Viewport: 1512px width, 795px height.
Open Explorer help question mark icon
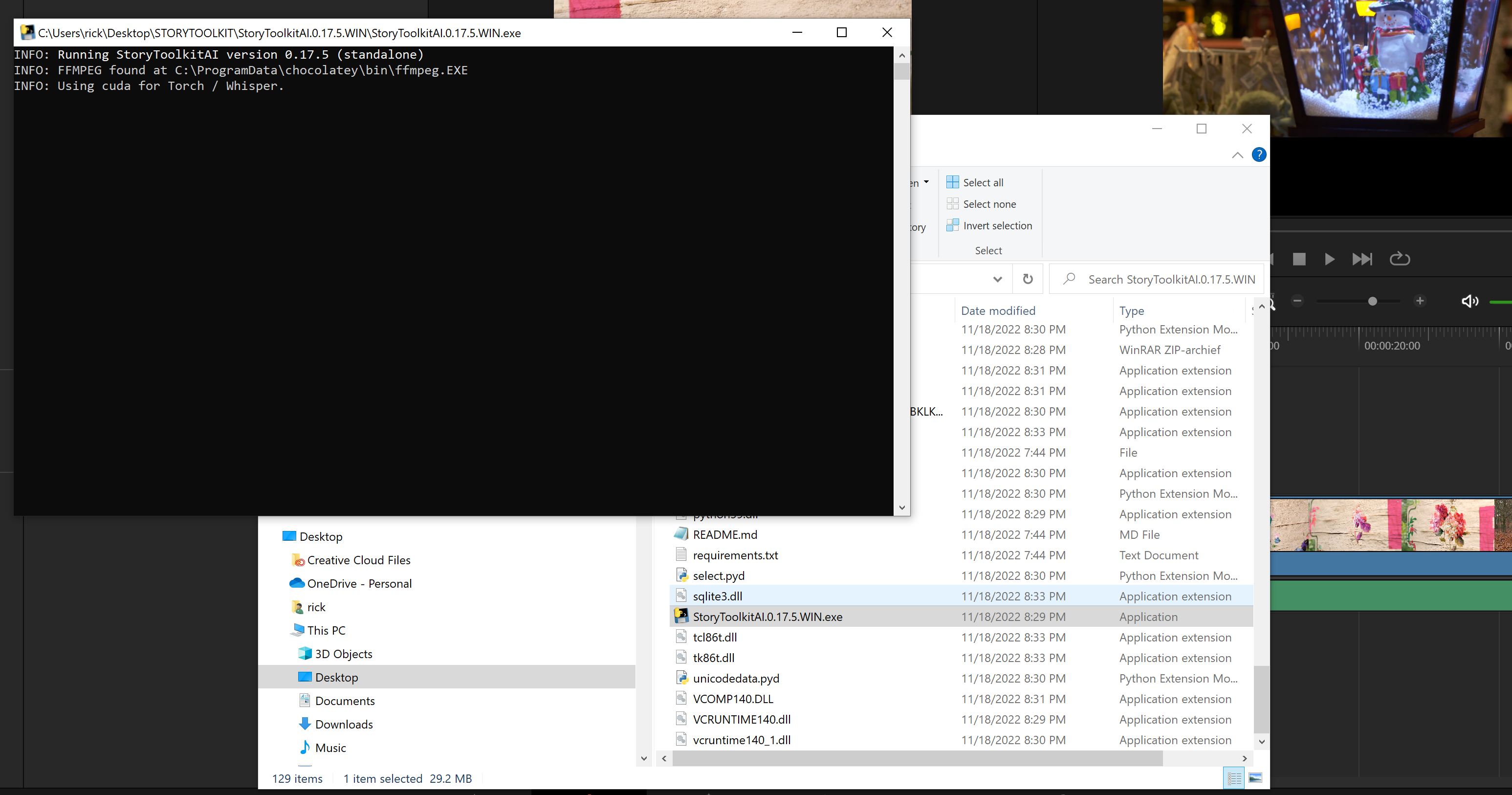pyautogui.click(x=1258, y=155)
